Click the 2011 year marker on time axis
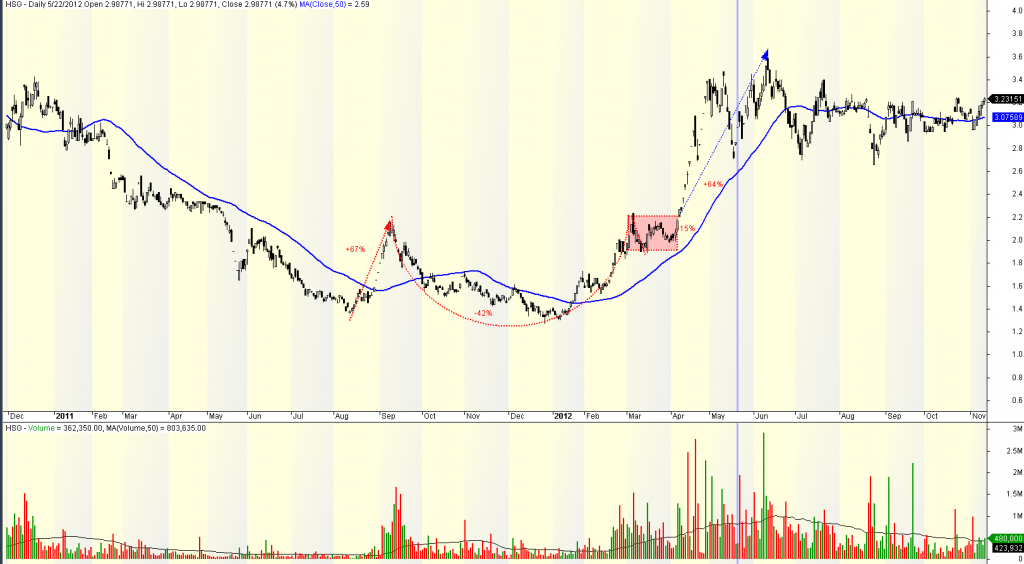Screen dimensions: 1024x564 (65, 415)
